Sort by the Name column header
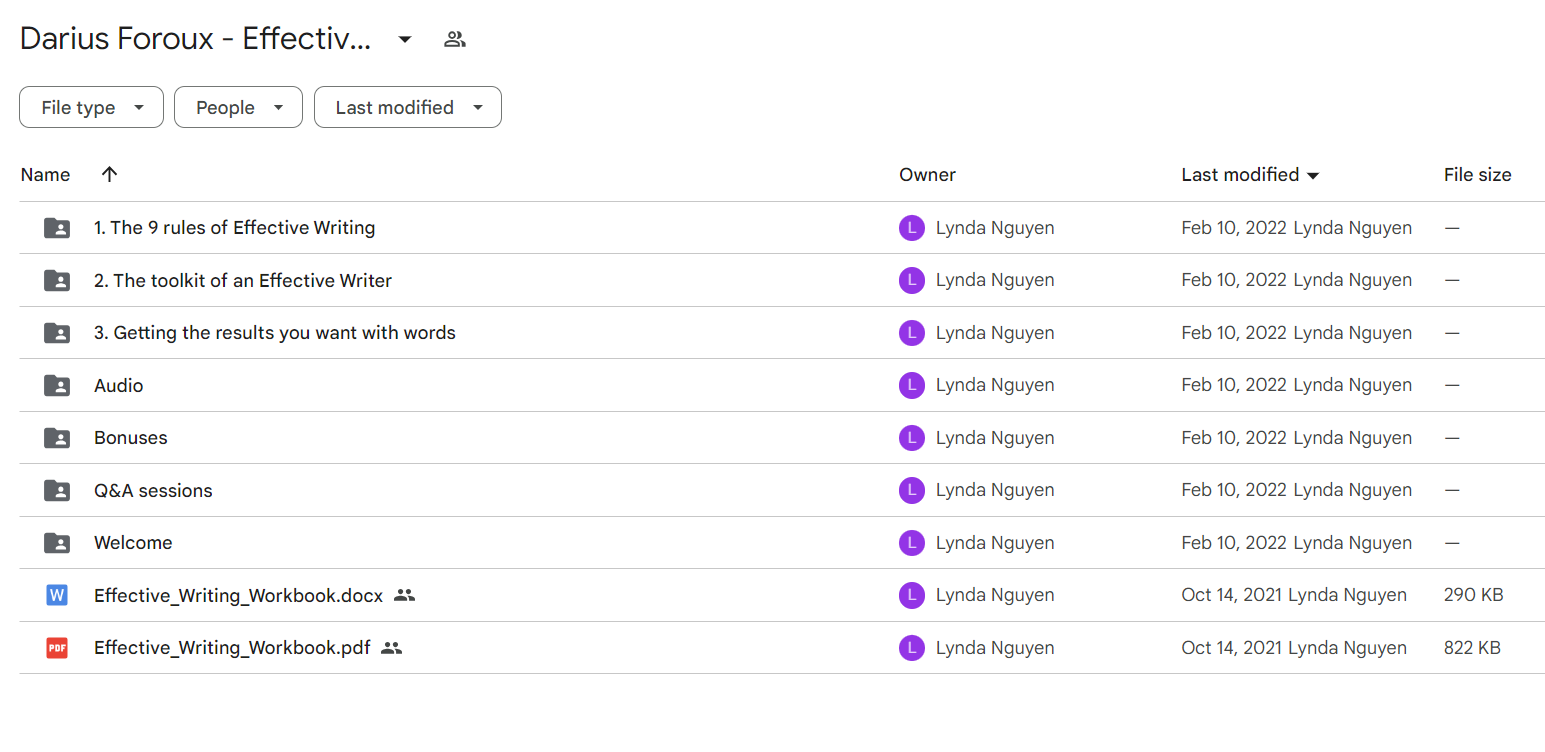Screen dimensions: 1545x752 (45, 175)
